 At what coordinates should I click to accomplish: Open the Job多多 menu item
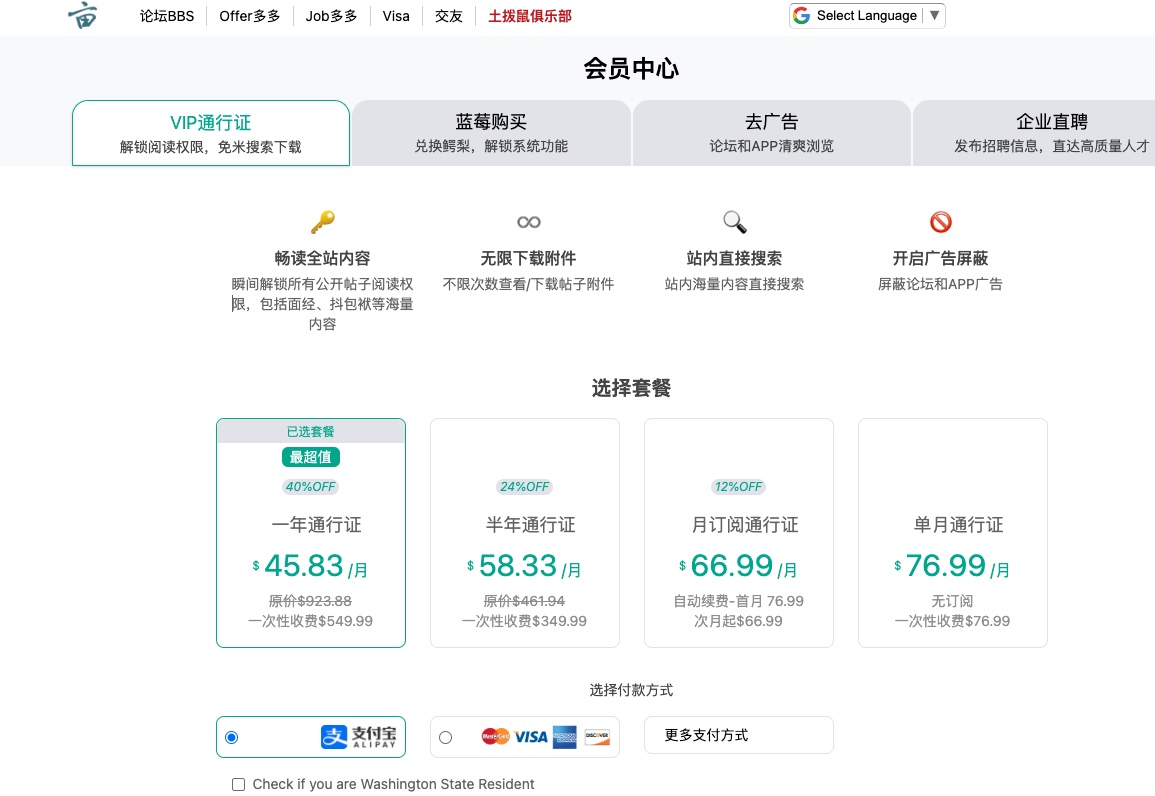(331, 16)
